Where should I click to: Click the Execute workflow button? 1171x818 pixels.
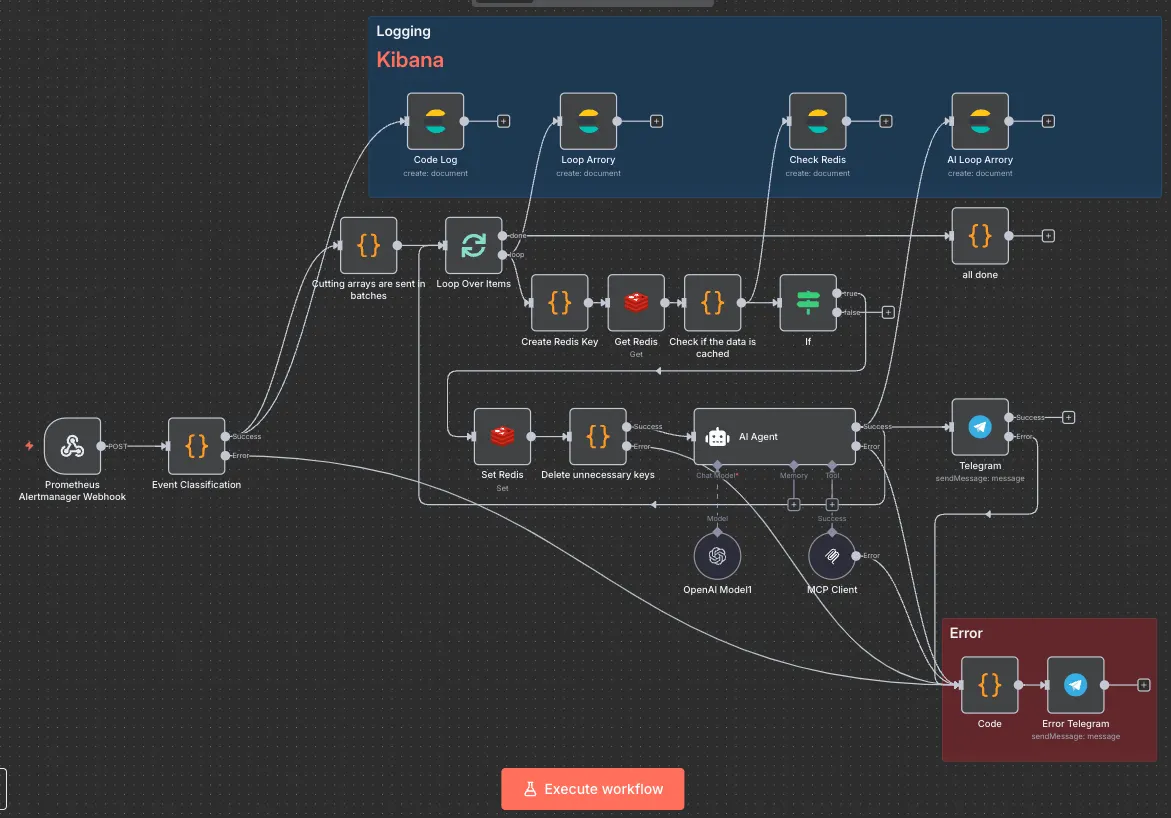592,788
